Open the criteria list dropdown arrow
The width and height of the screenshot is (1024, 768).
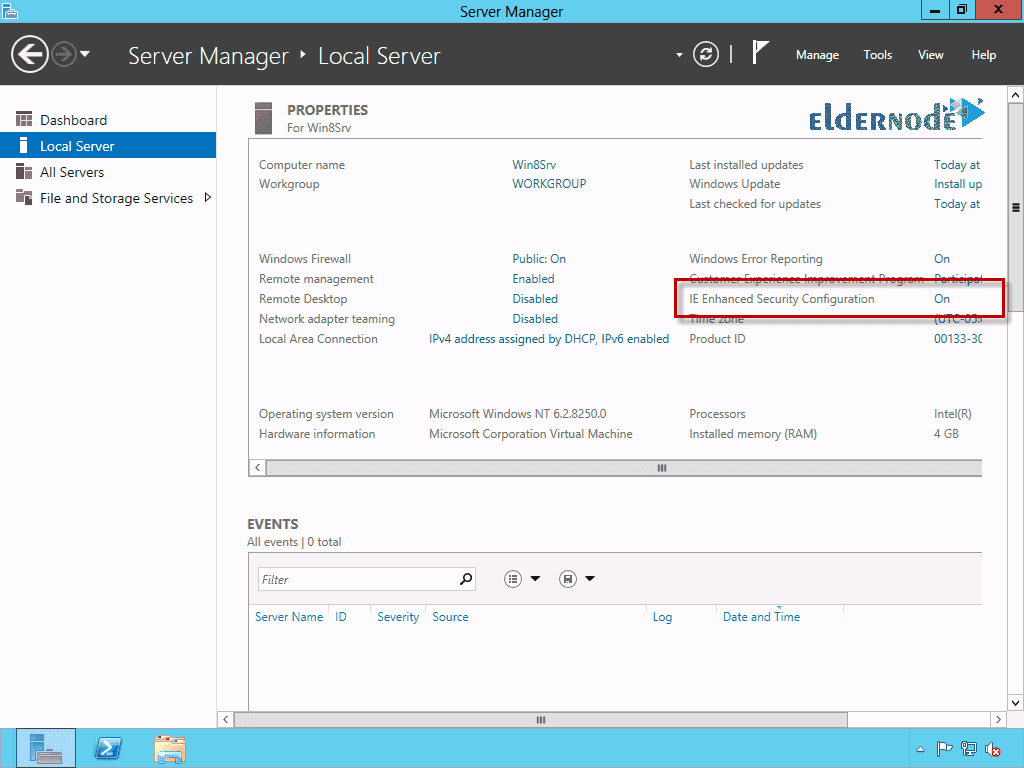(x=536, y=579)
